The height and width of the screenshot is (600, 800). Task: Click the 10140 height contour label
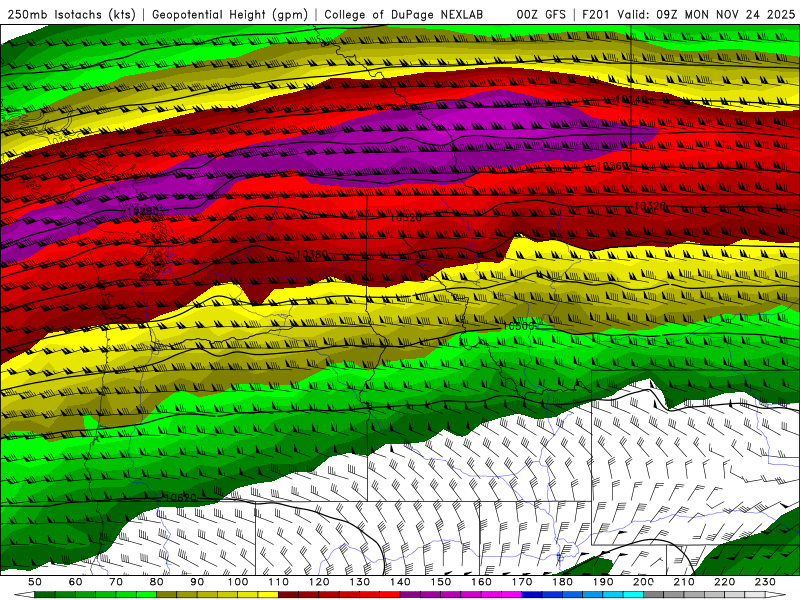tap(632, 99)
